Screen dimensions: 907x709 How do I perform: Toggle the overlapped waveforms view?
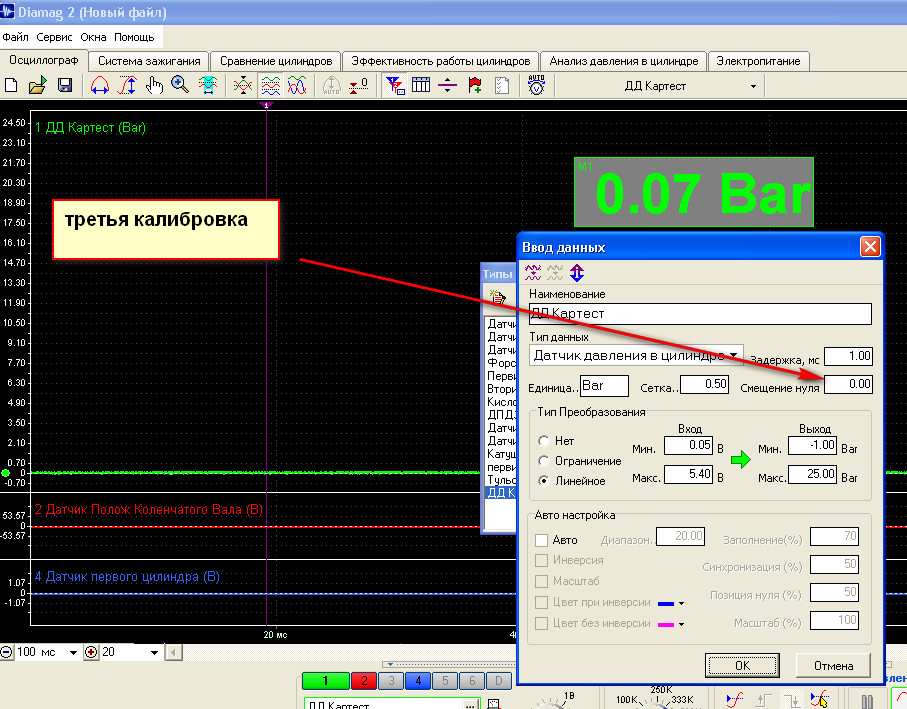[x=297, y=86]
